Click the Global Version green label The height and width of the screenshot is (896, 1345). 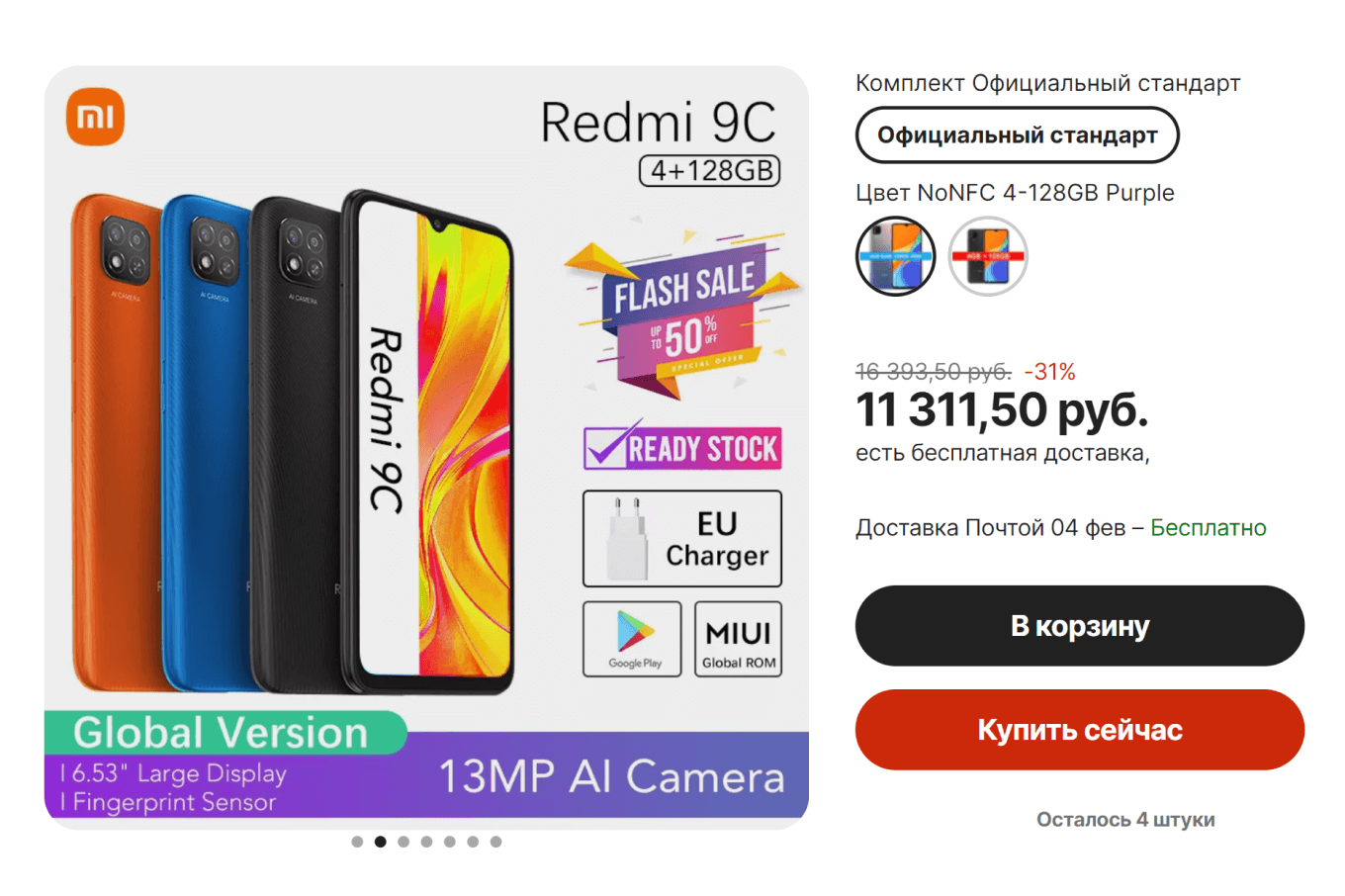[224, 732]
